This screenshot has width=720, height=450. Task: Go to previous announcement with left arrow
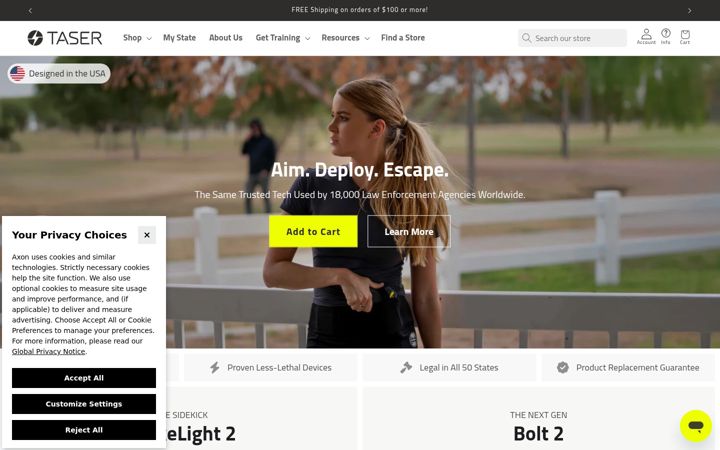pos(30,10)
